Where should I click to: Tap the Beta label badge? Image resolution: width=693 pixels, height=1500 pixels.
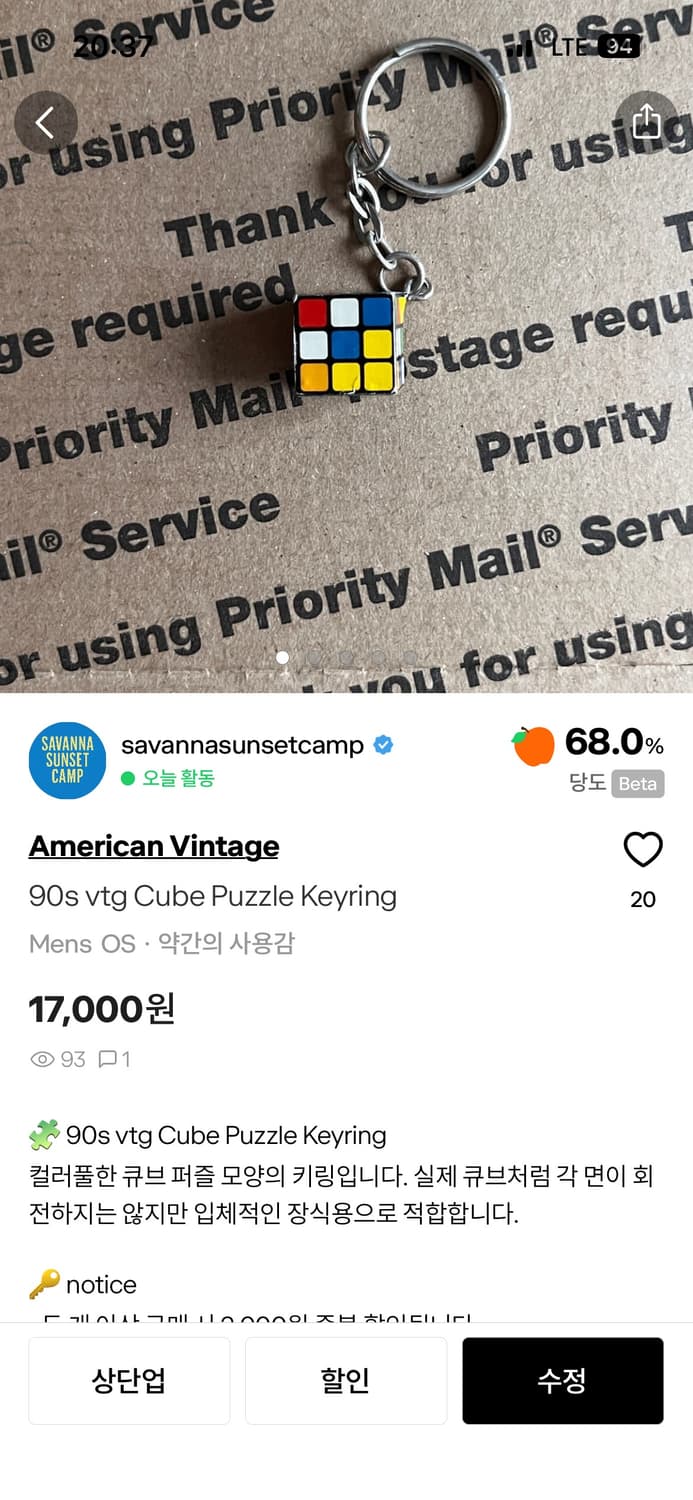click(x=638, y=783)
